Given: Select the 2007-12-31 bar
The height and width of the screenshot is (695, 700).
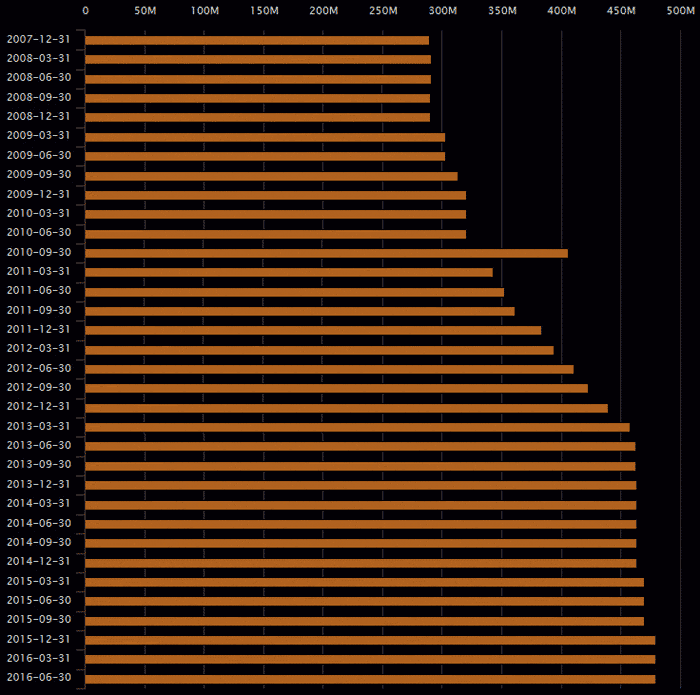Looking at the screenshot, I should coord(257,40).
